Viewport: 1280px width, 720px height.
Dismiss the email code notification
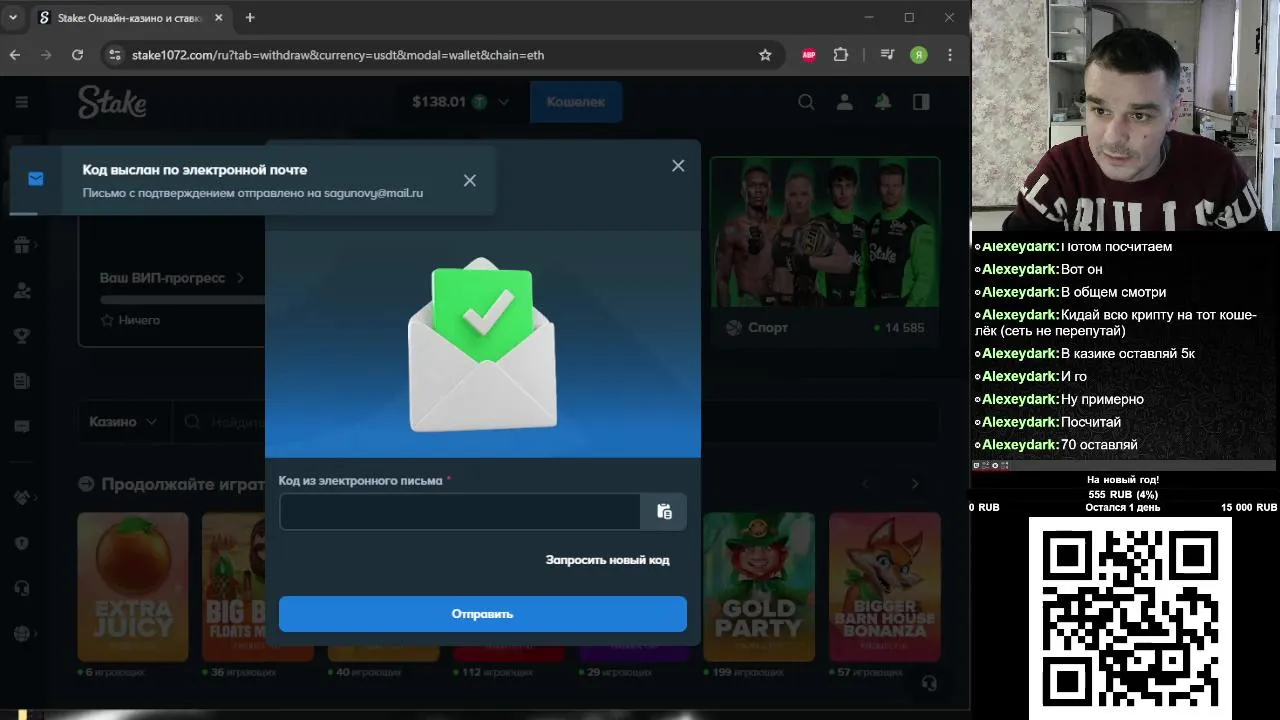click(470, 180)
